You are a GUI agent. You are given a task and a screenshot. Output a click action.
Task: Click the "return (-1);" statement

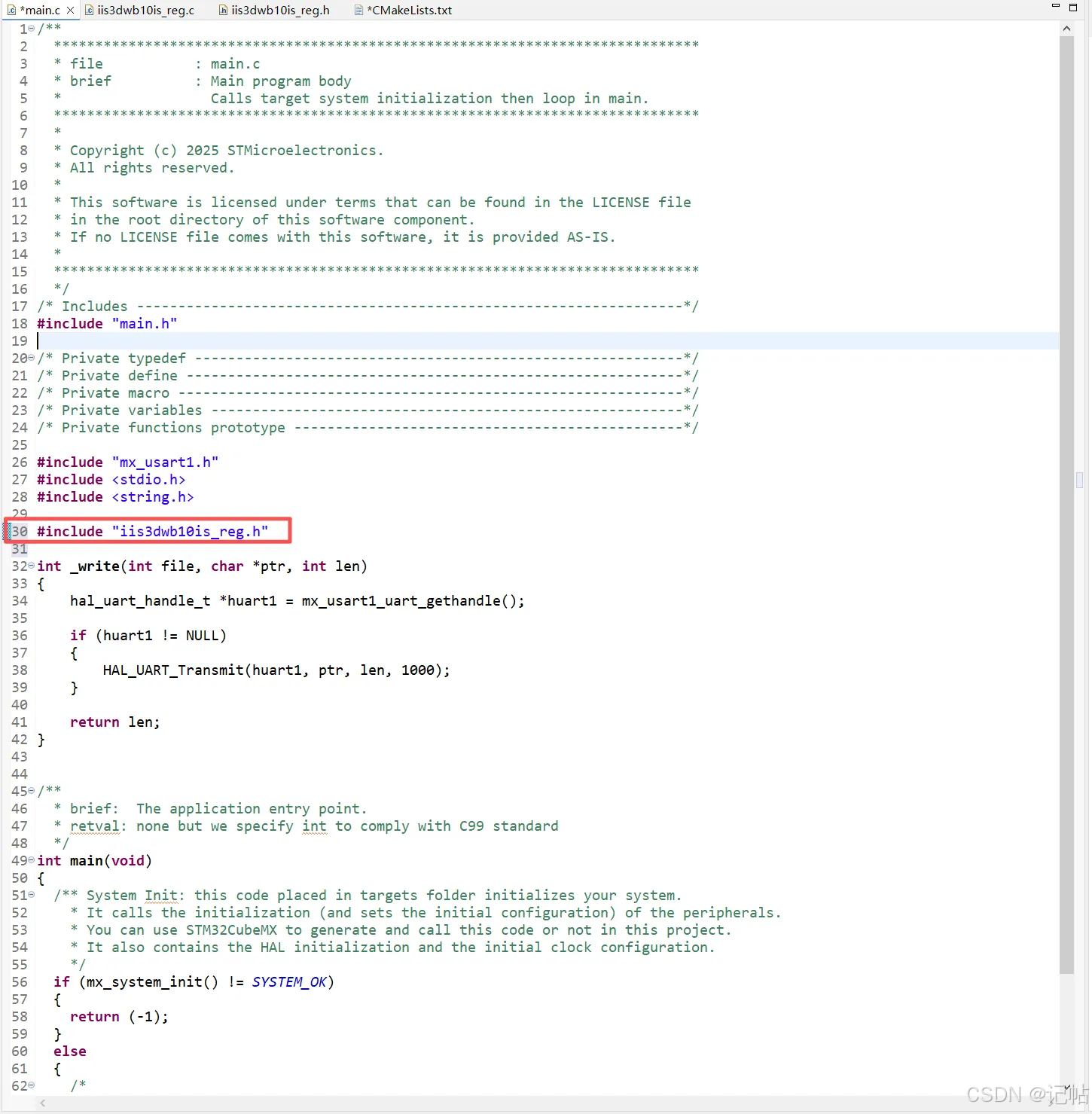[119, 1016]
